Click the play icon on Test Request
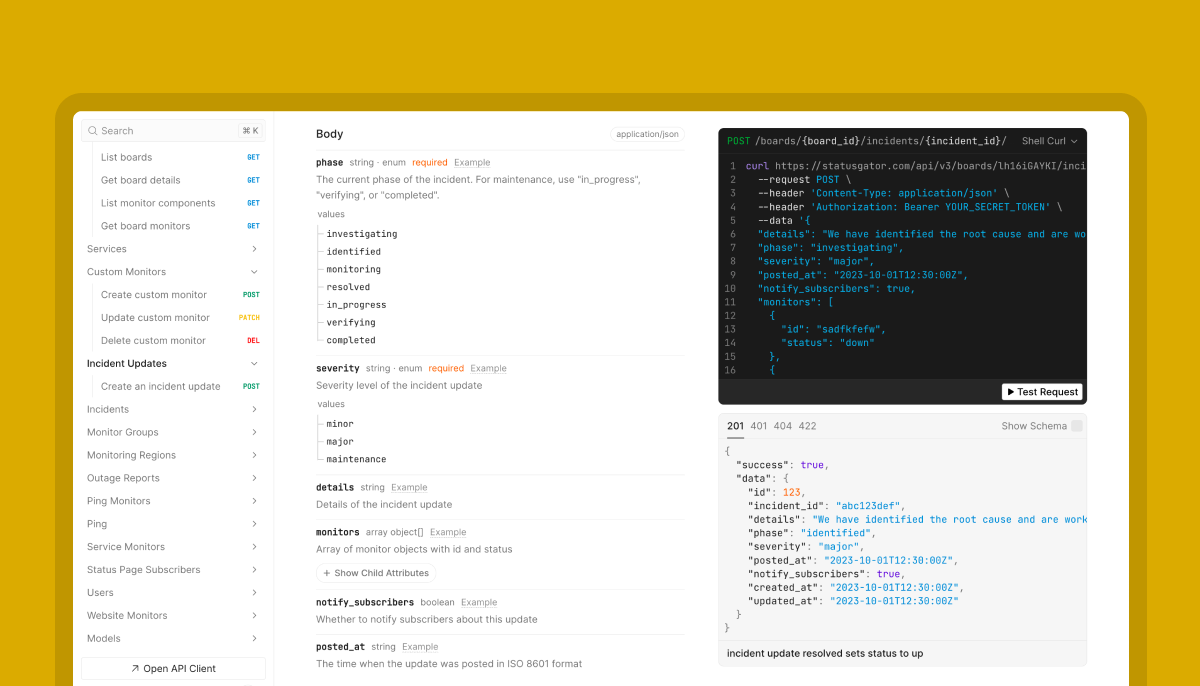1200x686 pixels. (x=1010, y=392)
